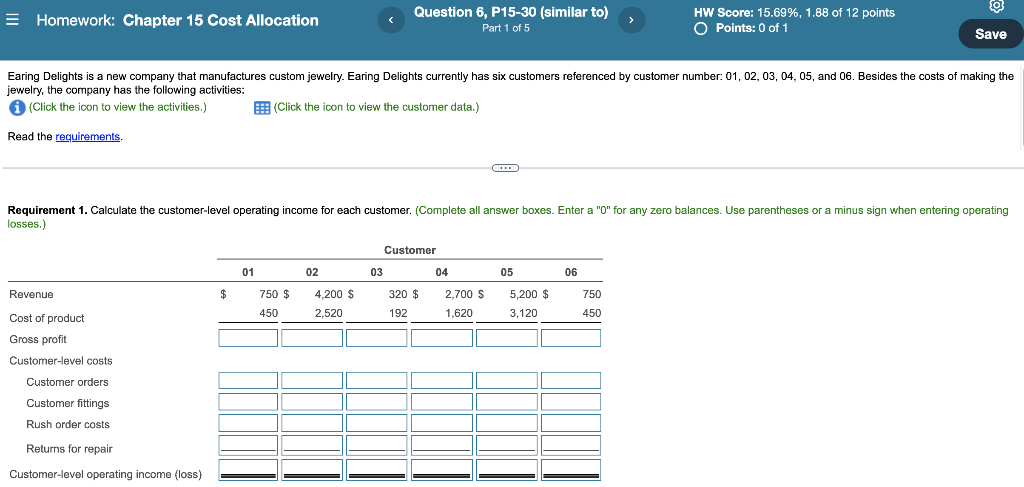Click Customer orders box for customer 01
This screenshot has height=487, width=1024.
pyautogui.click(x=248, y=381)
